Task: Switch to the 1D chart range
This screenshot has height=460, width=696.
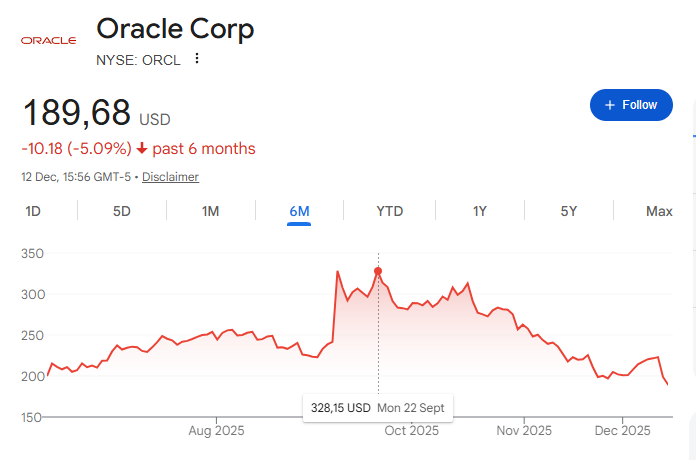Action: tap(33, 211)
